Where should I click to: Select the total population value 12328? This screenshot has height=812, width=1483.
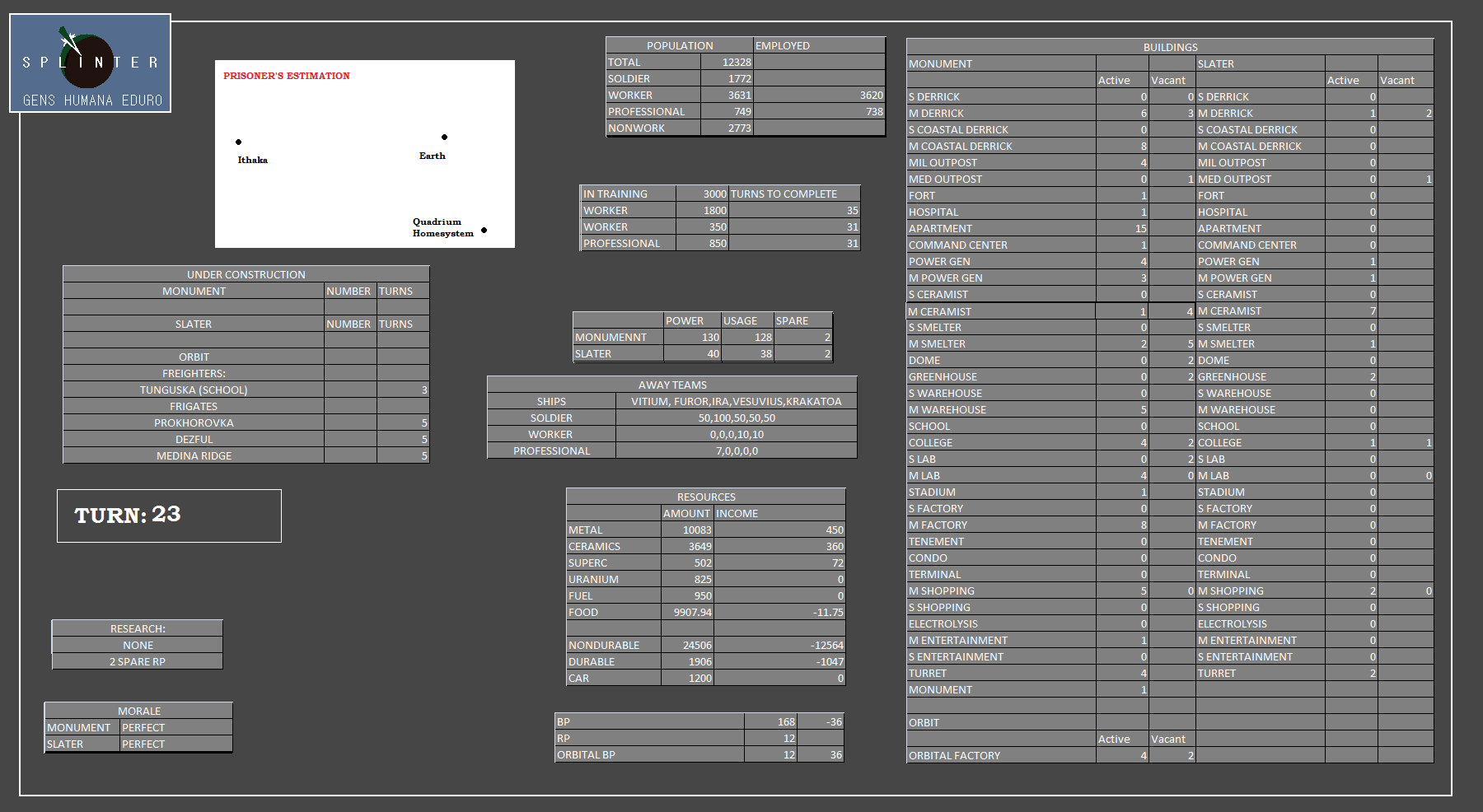click(727, 63)
